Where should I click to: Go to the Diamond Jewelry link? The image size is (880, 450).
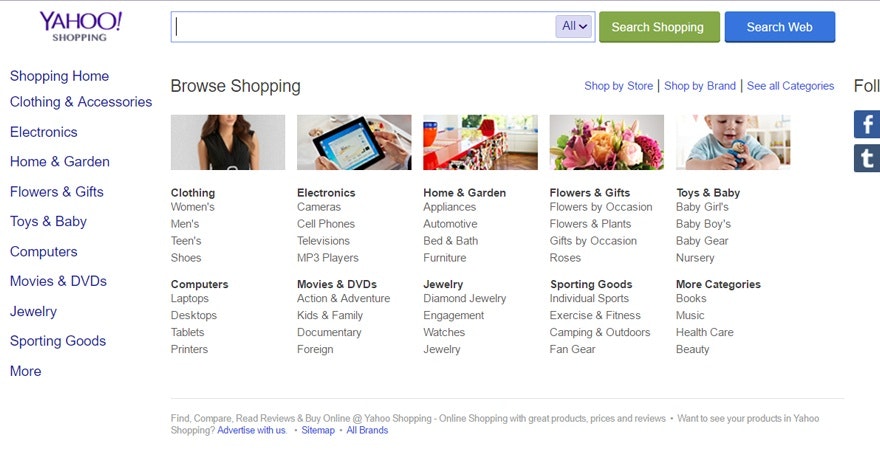[x=465, y=298]
